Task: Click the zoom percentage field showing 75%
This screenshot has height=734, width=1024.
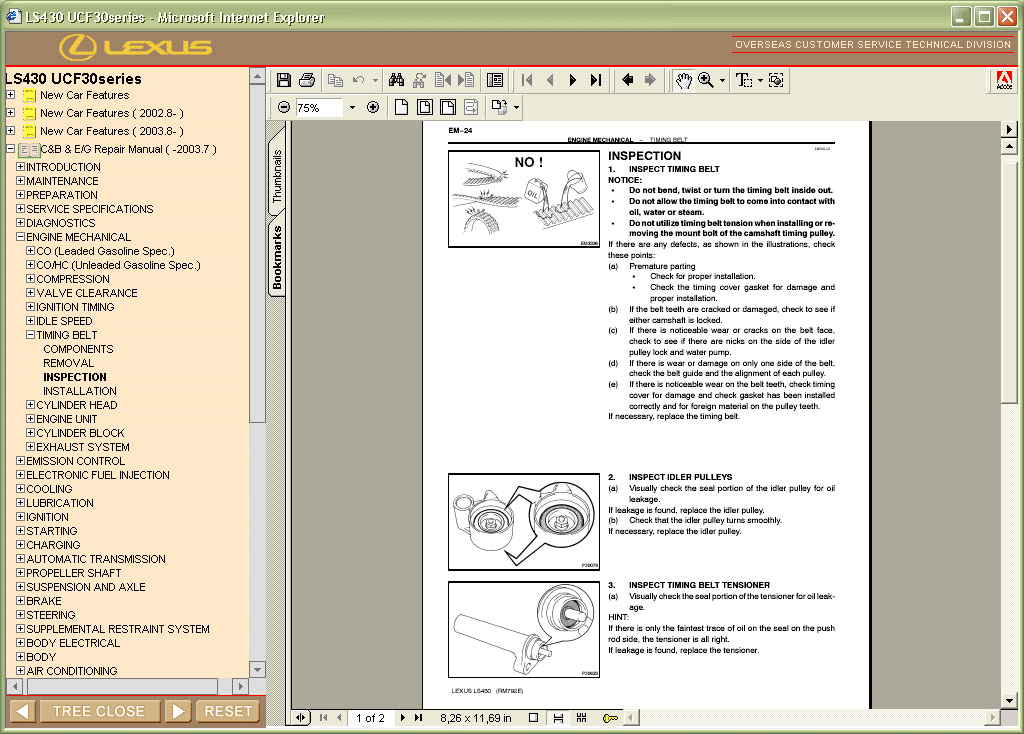Action: pos(319,107)
